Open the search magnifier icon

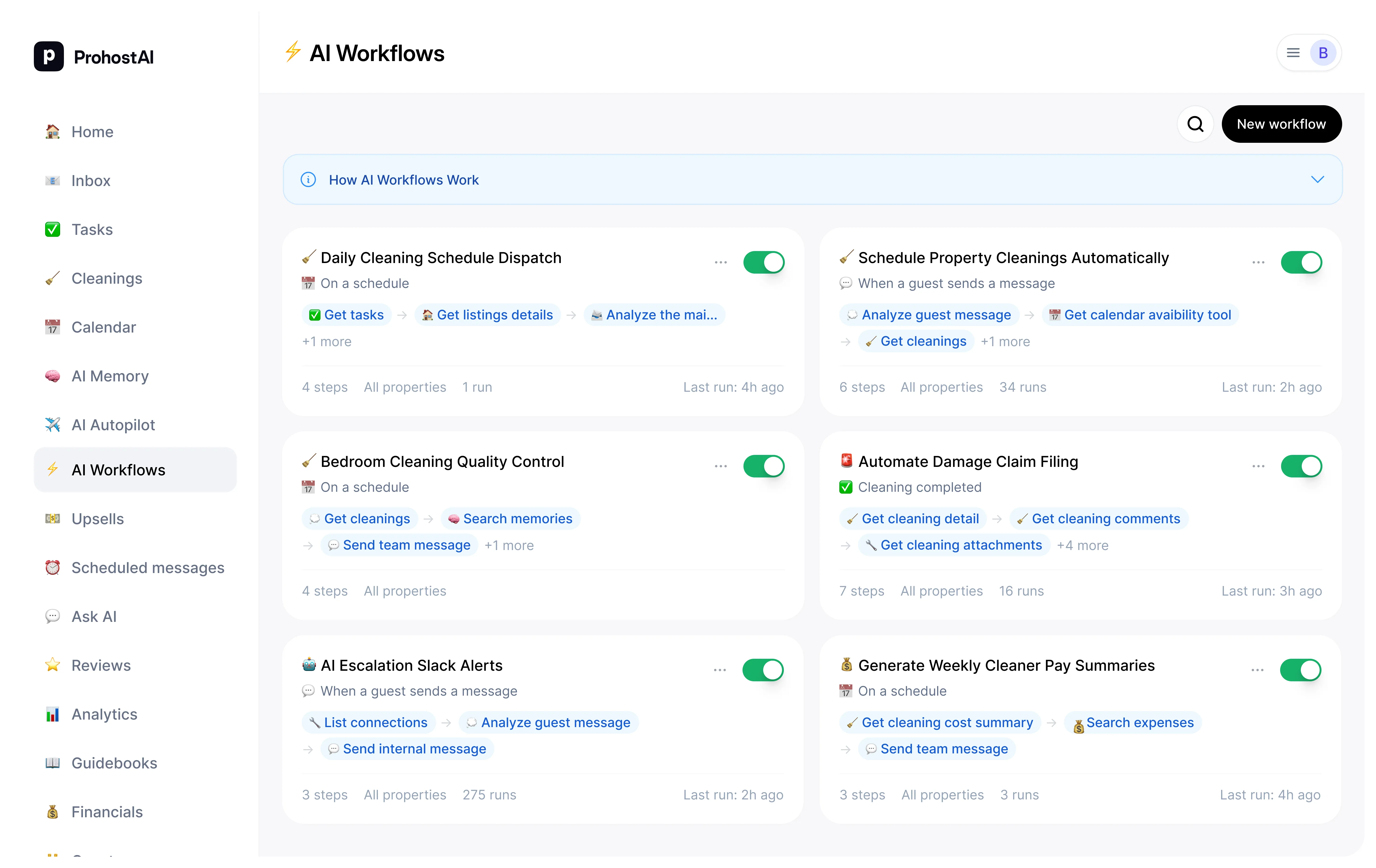1196,124
